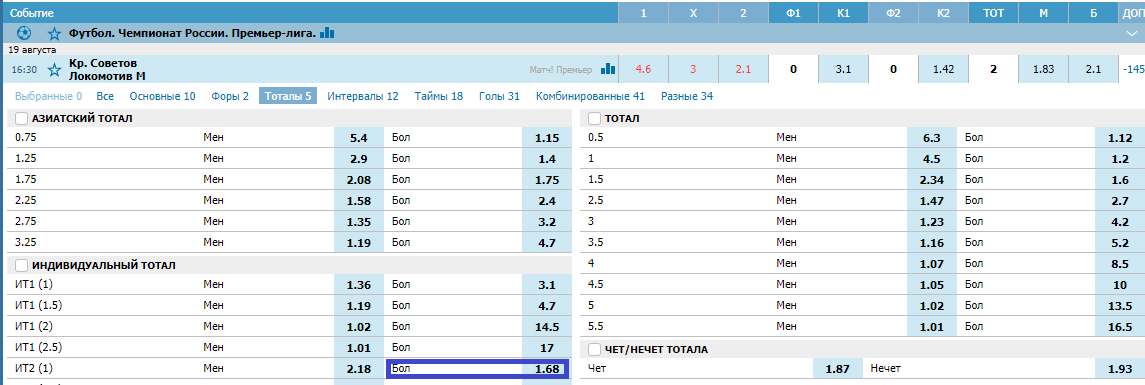
Task: Open the Локомотив М team name
Action: click(107, 75)
